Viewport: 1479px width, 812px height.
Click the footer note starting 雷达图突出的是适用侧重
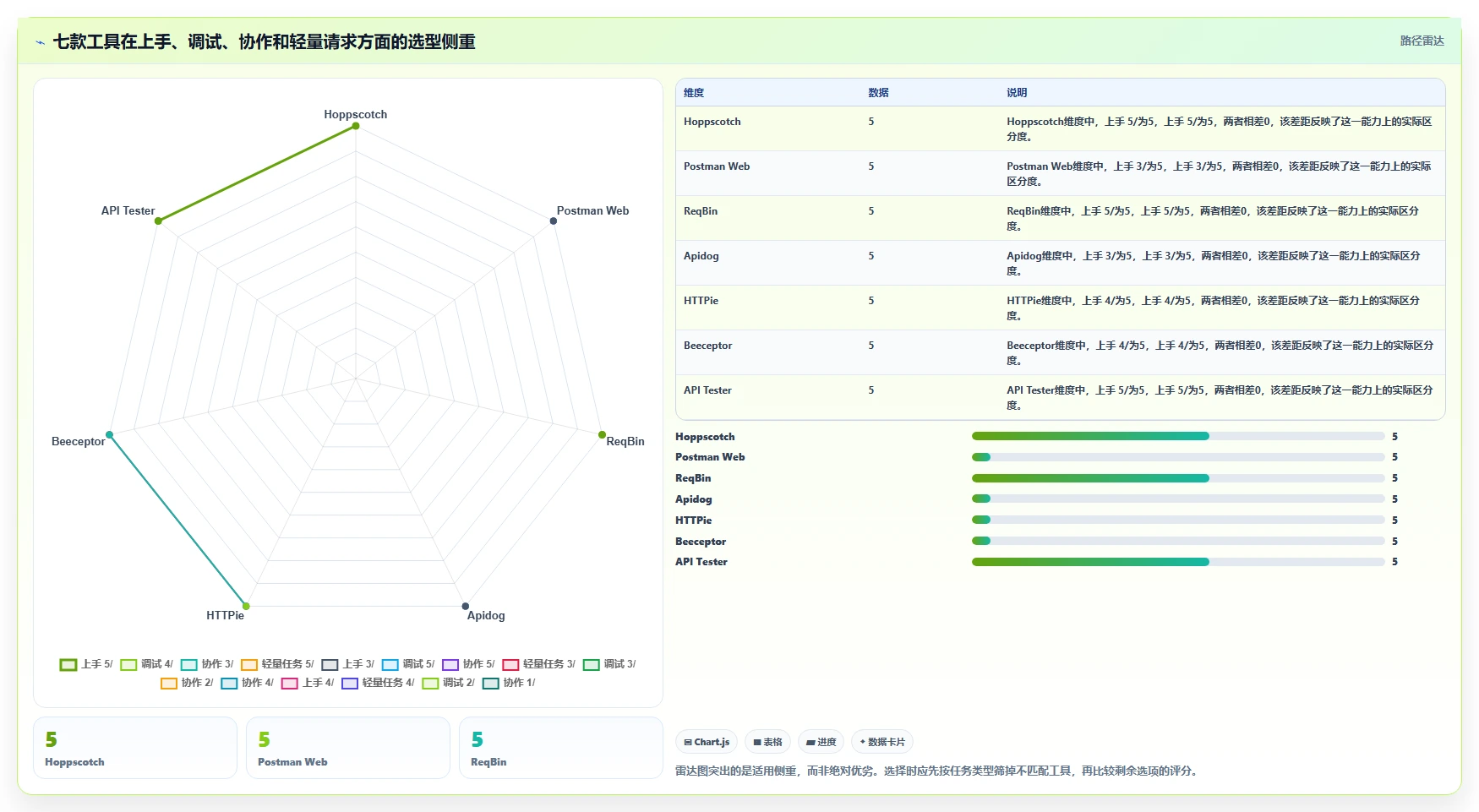pos(937,771)
